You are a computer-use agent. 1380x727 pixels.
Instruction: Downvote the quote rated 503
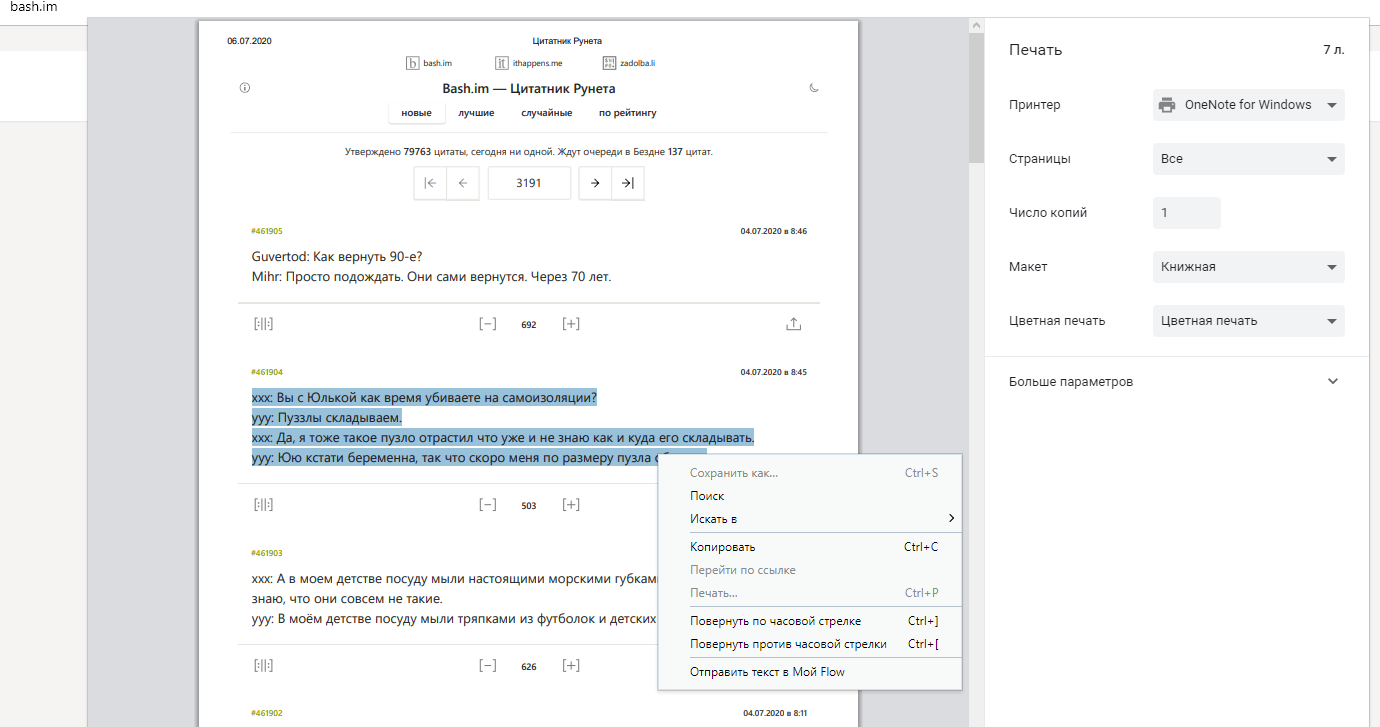click(488, 505)
